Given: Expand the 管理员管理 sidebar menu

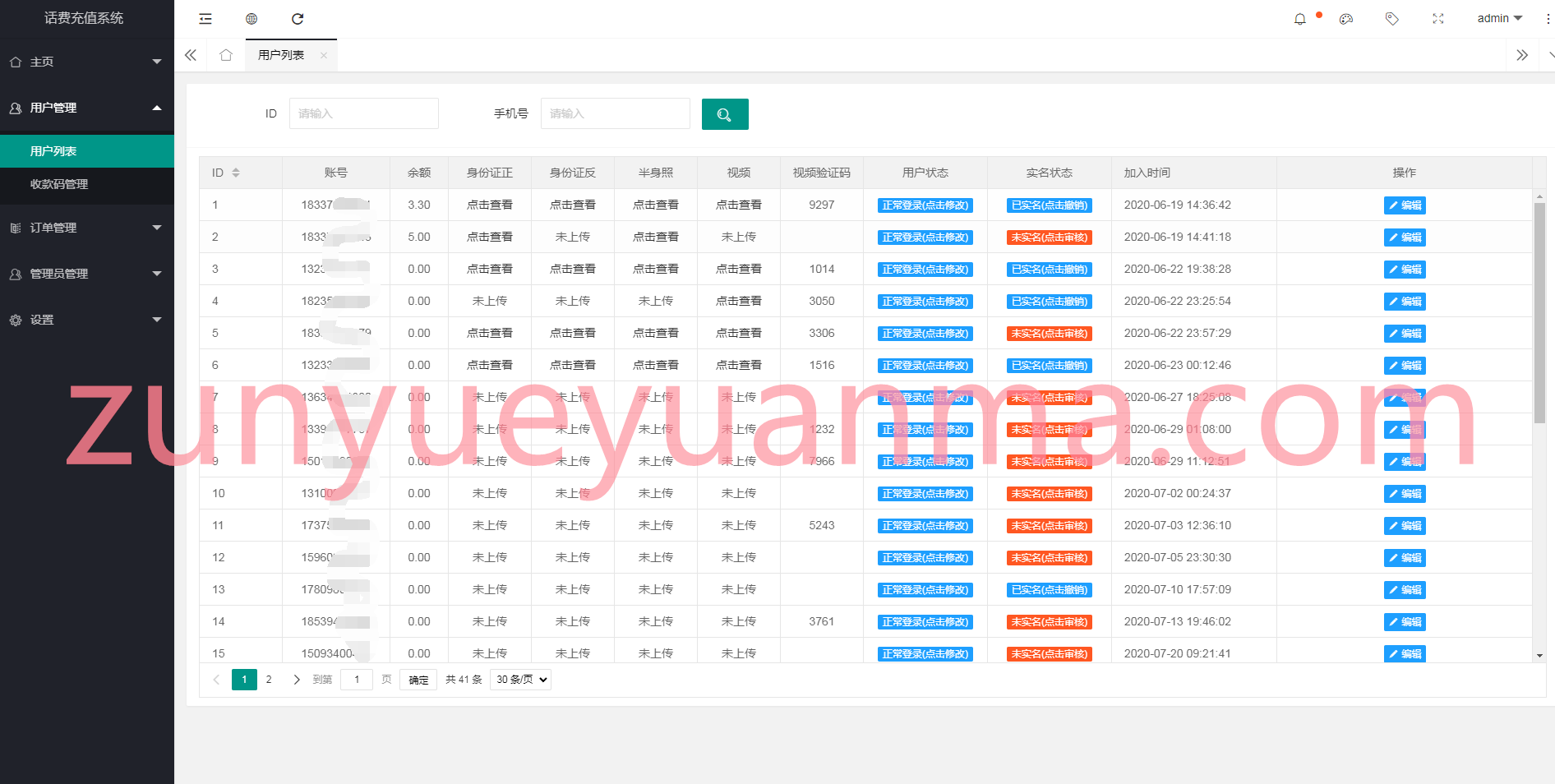Looking at the screenshot, I should click(87, 274).
